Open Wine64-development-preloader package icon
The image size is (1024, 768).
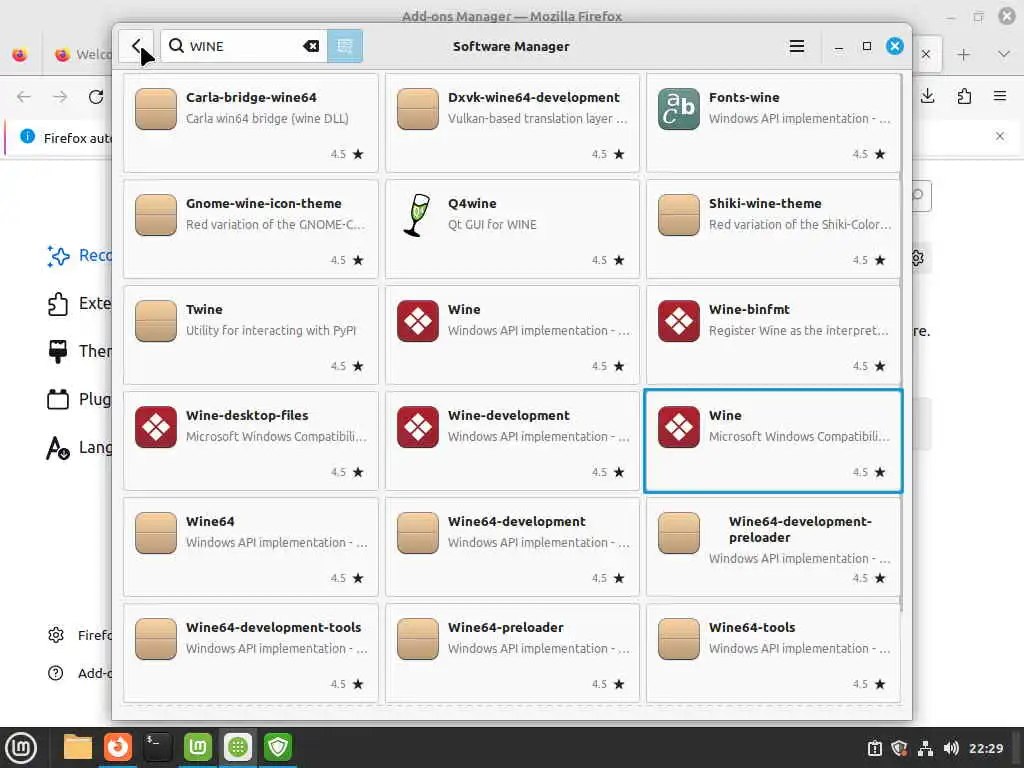pyautogui.click(x=679, y=533)
